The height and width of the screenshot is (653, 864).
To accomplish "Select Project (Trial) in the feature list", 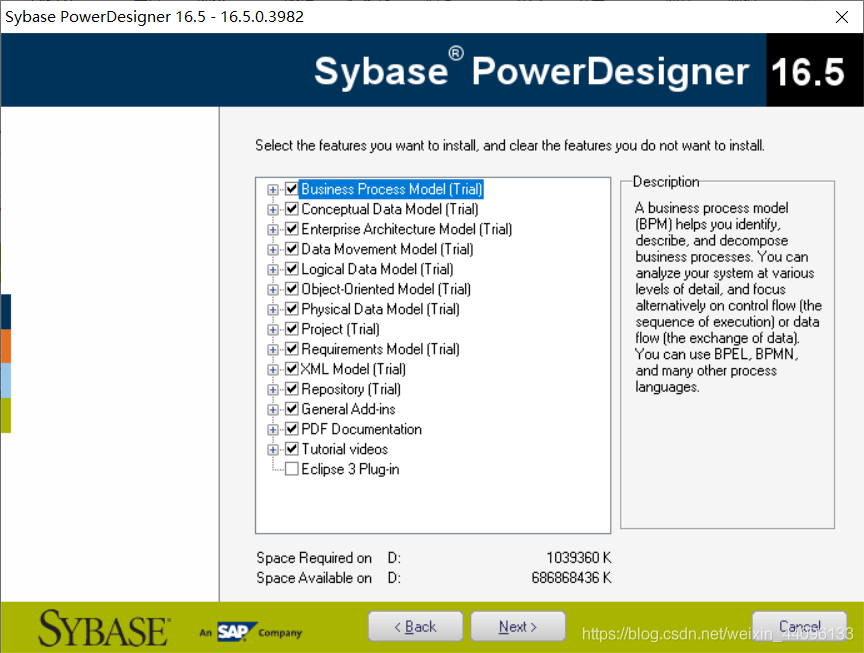I will (336, 329).
